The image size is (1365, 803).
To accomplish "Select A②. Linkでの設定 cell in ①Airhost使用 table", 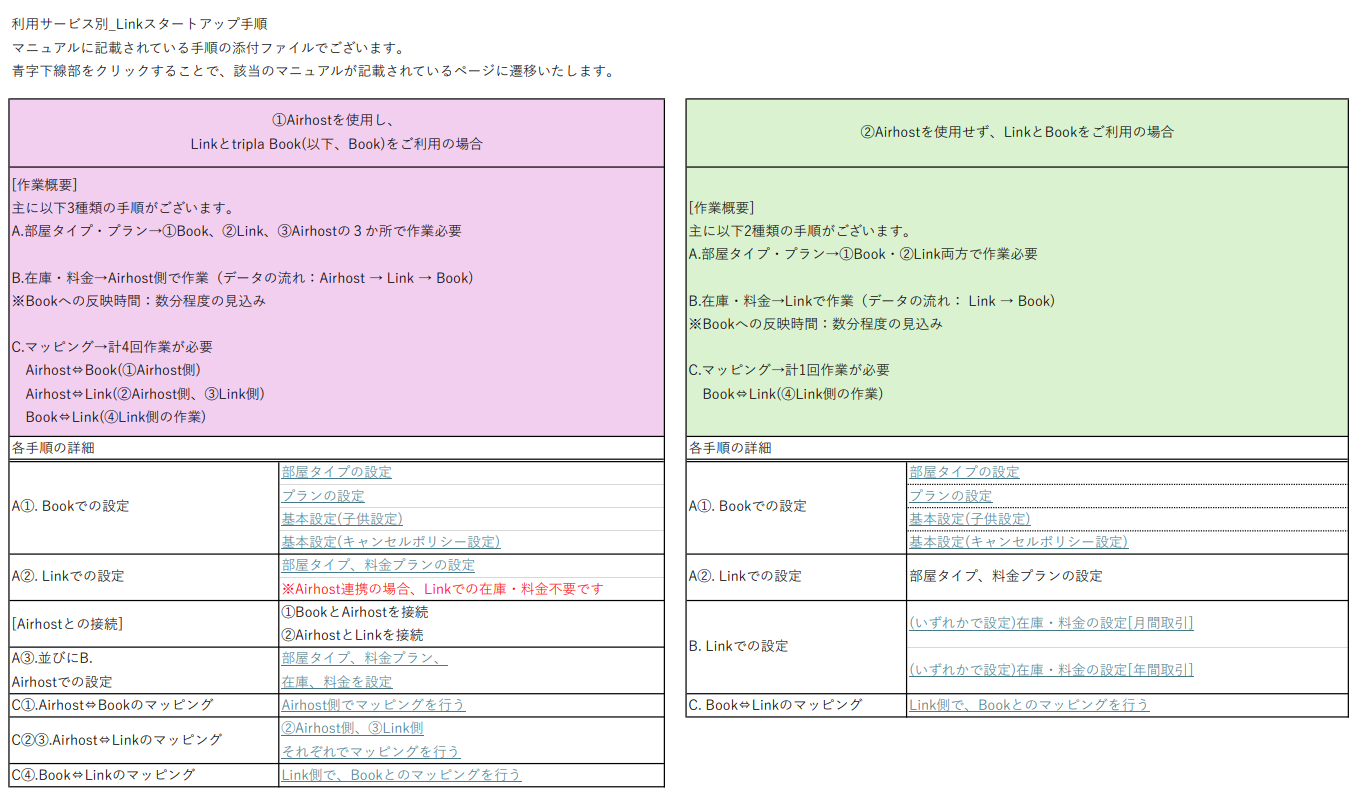I will [144, 577].
